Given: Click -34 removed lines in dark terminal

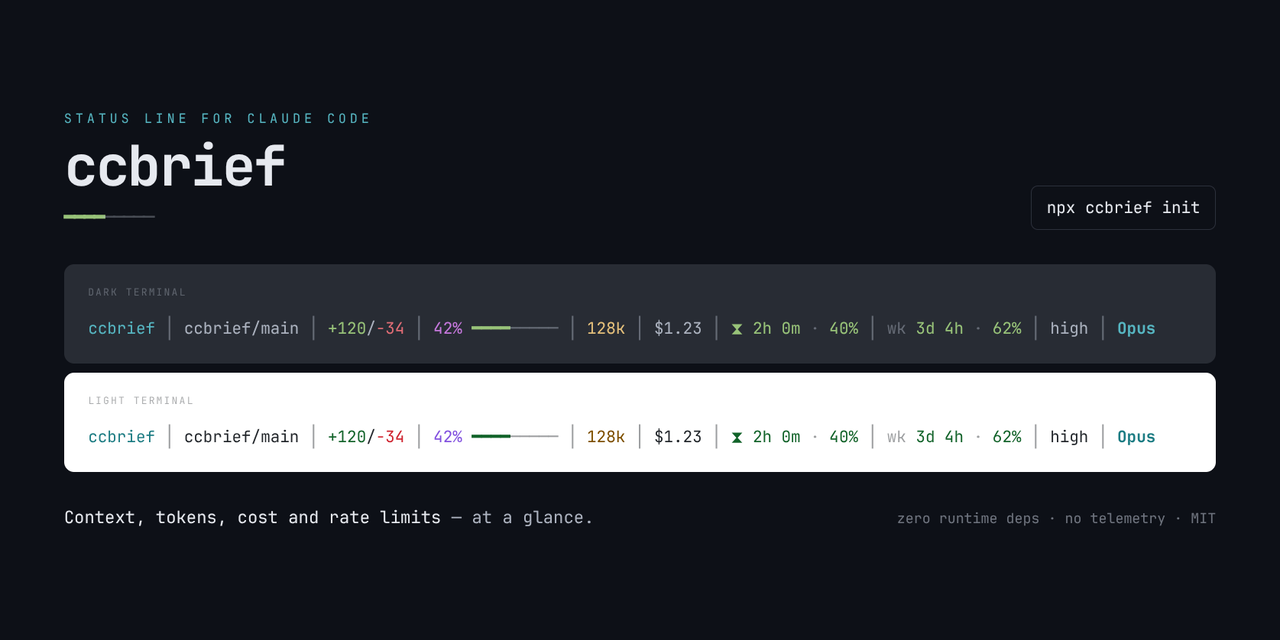Looking at the screenshot, I should (x=390, y=328).
